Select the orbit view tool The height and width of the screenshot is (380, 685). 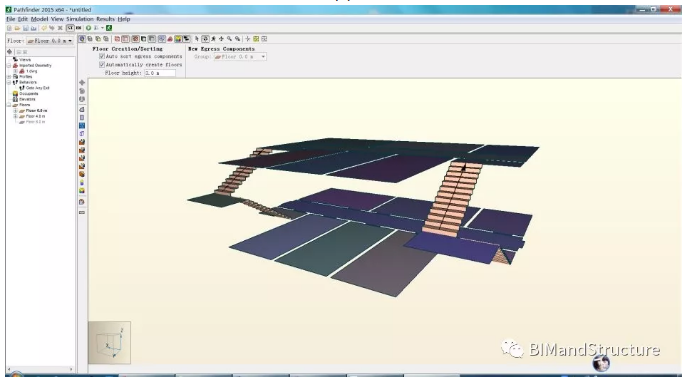[x=205, y=39]
